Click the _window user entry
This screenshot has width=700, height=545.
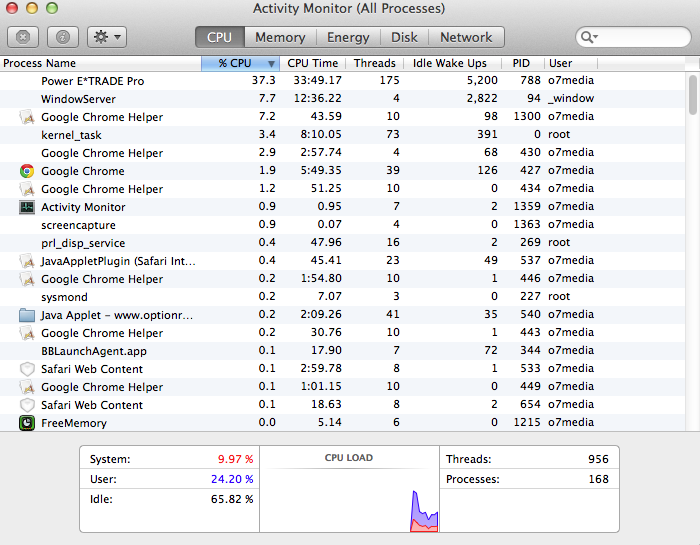571,98
